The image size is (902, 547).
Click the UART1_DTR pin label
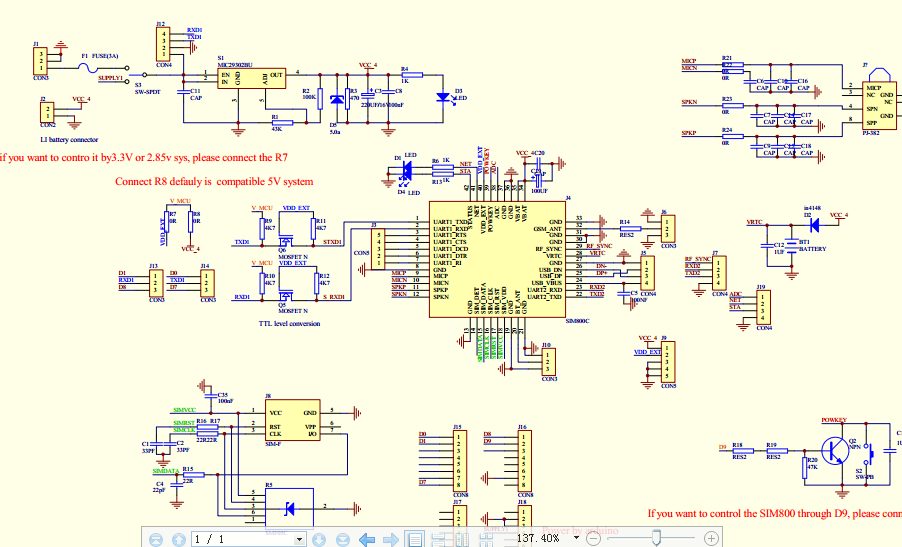tap(450, 256)
